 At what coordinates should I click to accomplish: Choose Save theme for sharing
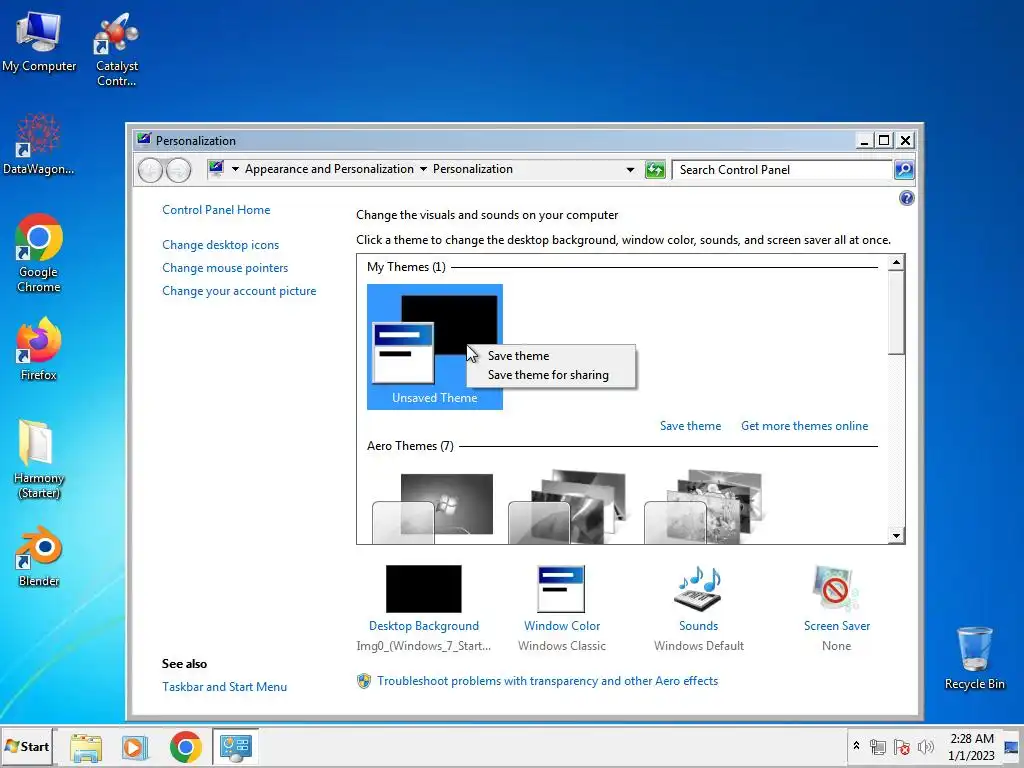point(551,375)
